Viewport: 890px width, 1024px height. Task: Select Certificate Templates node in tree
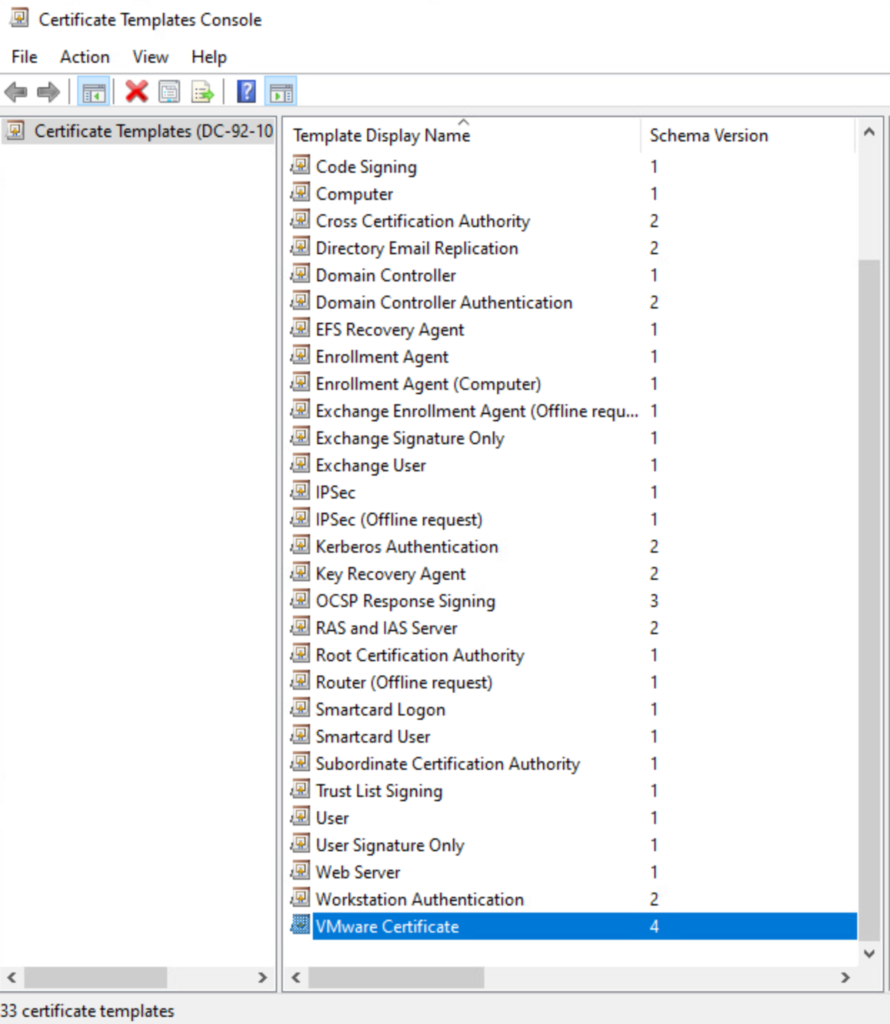coord(140,131)
